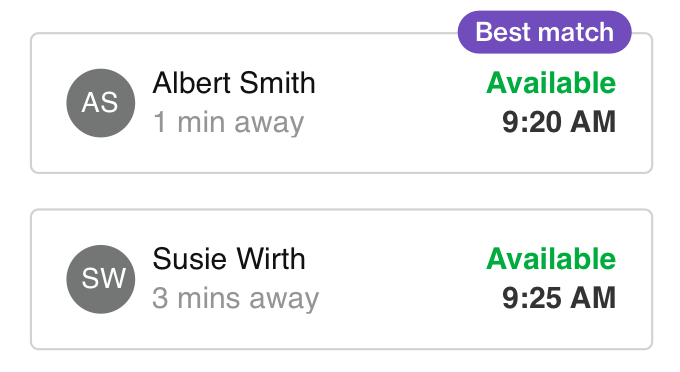The height and width of the screenshot is (372, 680).
Task: Click the word 'Best' in purple badge
Action: (503, 32)
